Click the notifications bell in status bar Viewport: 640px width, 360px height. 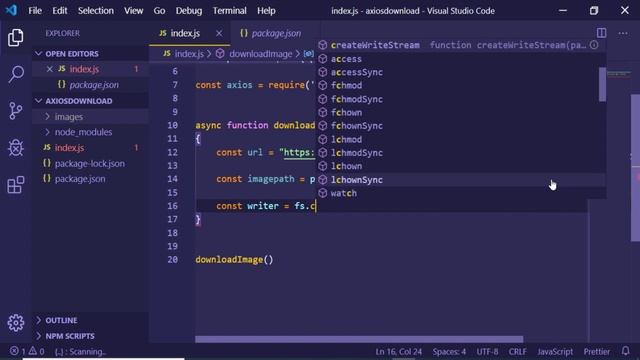[x=625, y=351]
